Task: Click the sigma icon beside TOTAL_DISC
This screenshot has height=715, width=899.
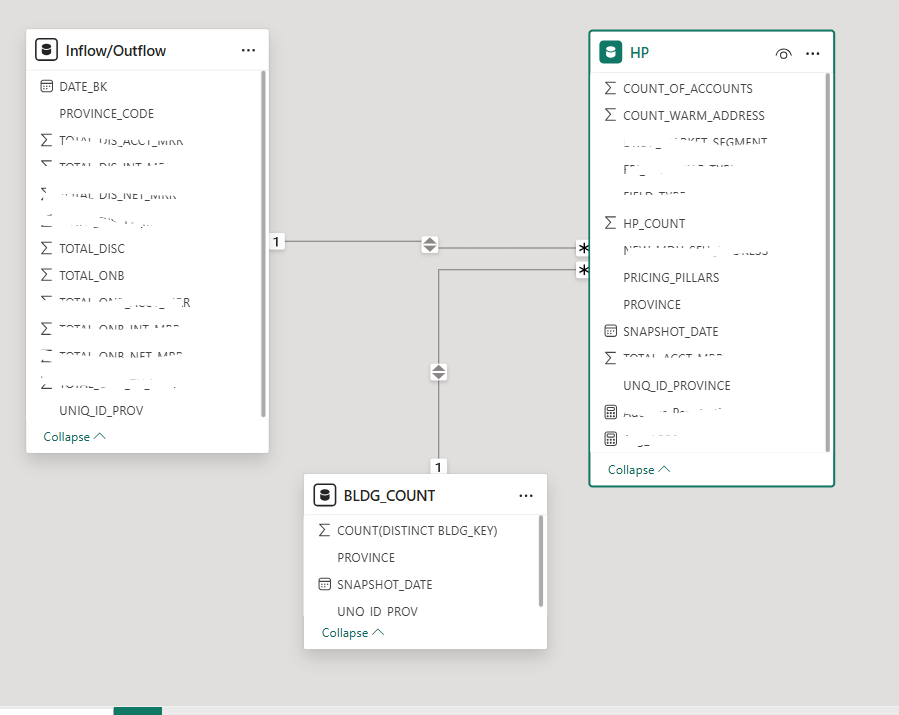Action: click(x=46, y=248)
